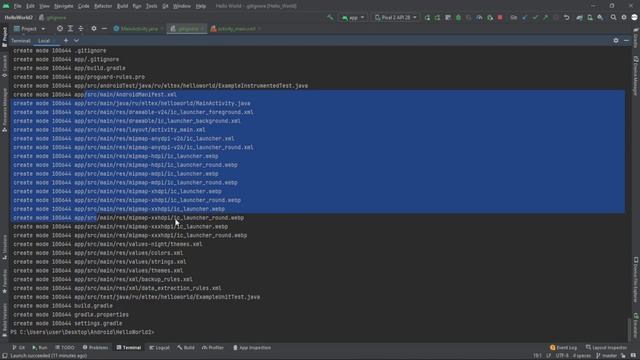Viewport: 640px width, 360px height.
Task: Open the Edit menu
Action: pyautogui.click(x=30, y=6)
